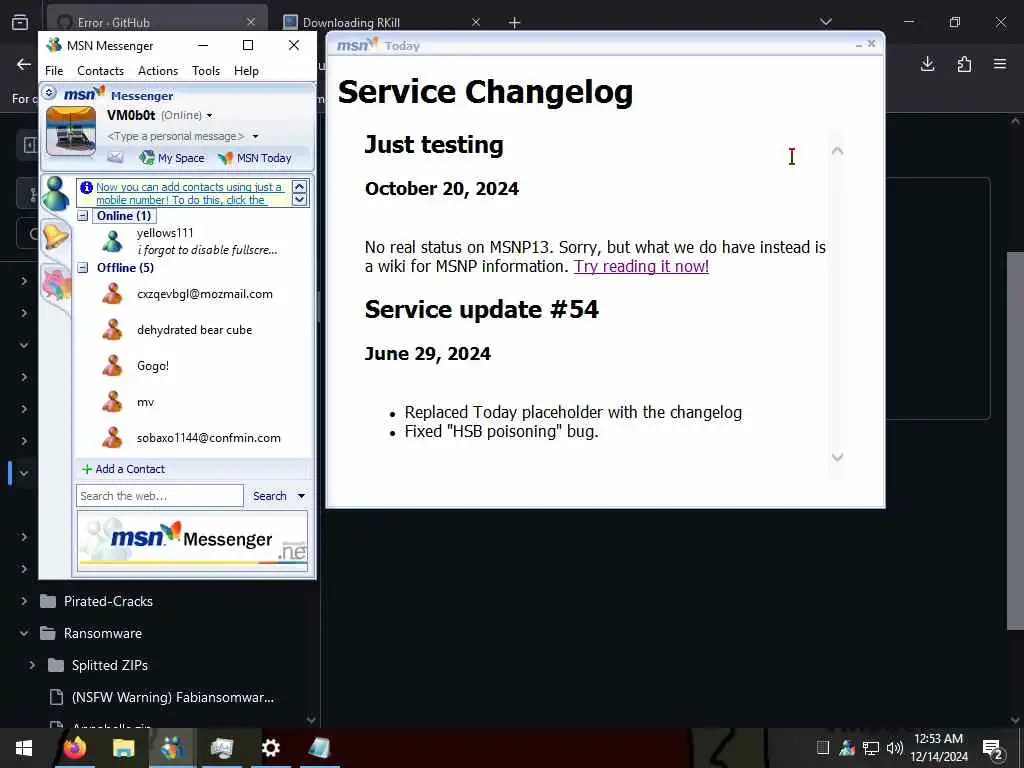This screenshot has width=1024, height=768.
Task: Select the alerts bell tab icon
Action: coord(56,235)
